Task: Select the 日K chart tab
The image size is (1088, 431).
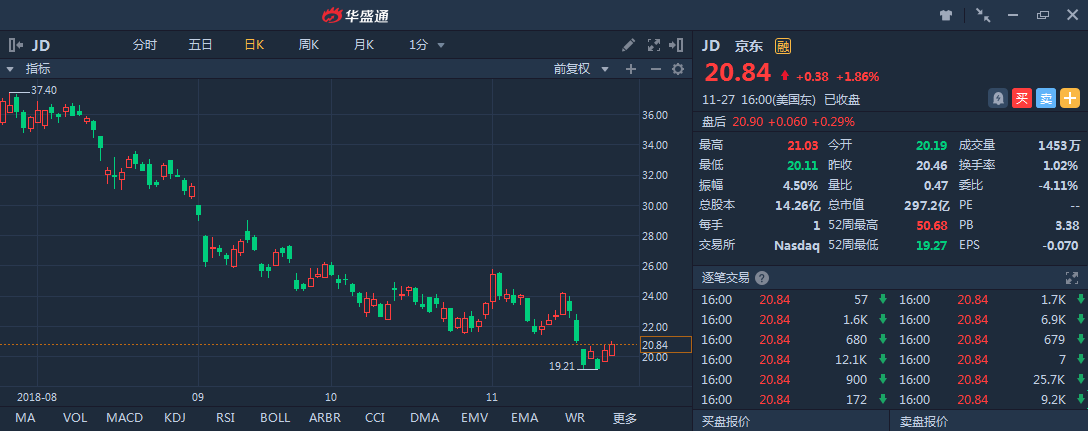Action: pyautogui.click(x=255, y=45)
